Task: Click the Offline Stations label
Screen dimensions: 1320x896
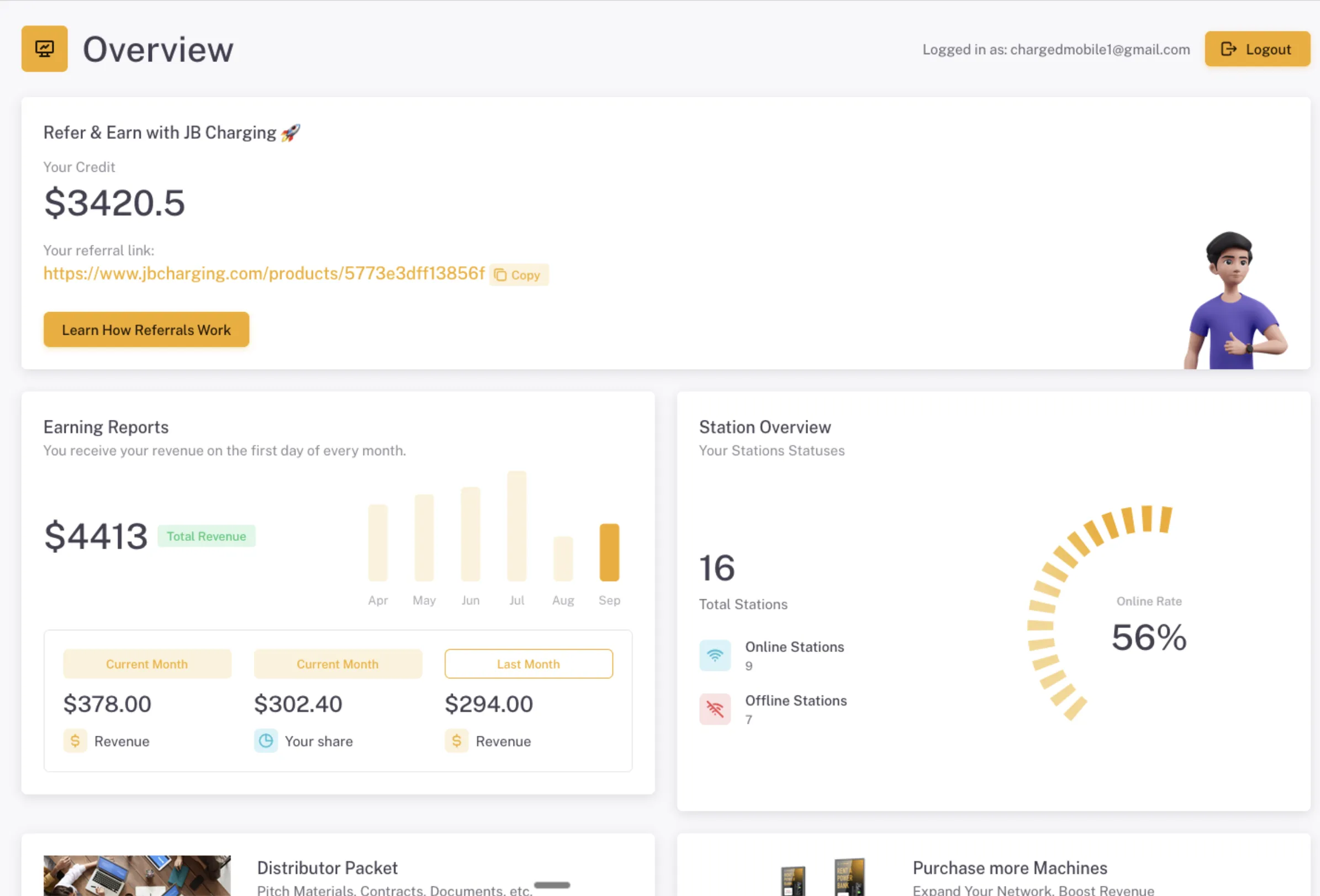Action: click(x=796, y=700)
